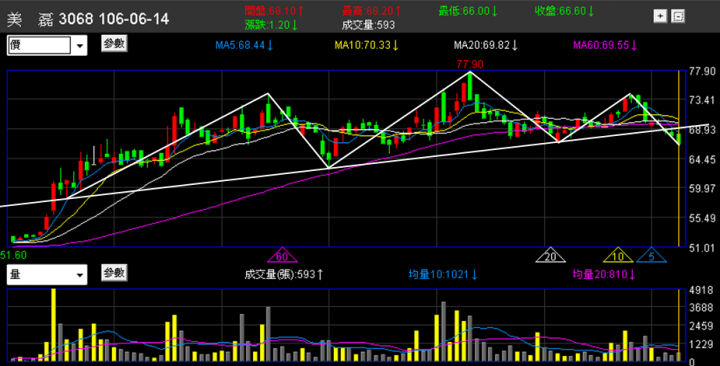Click the red 77.90 peak price label

470,64
